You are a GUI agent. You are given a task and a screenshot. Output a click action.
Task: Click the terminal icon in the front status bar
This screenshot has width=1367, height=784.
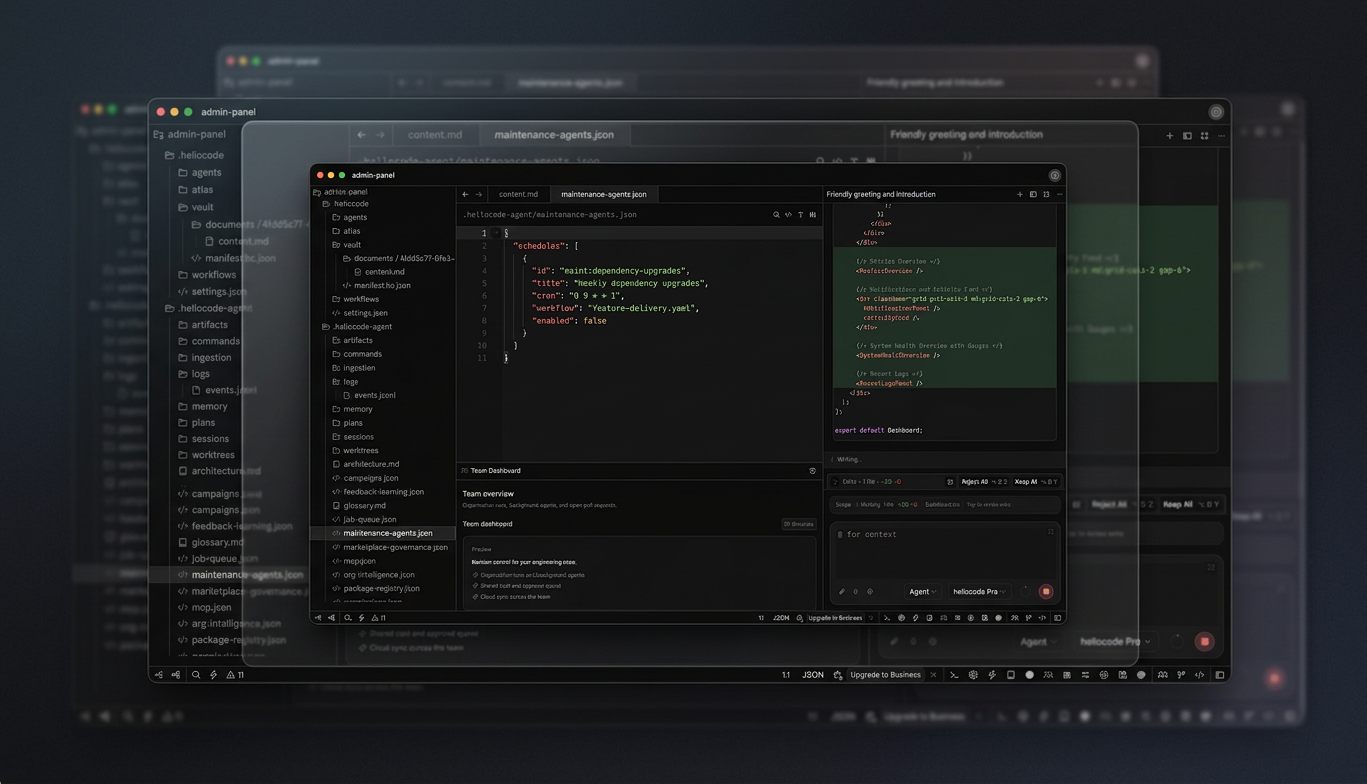pos(887,618)
